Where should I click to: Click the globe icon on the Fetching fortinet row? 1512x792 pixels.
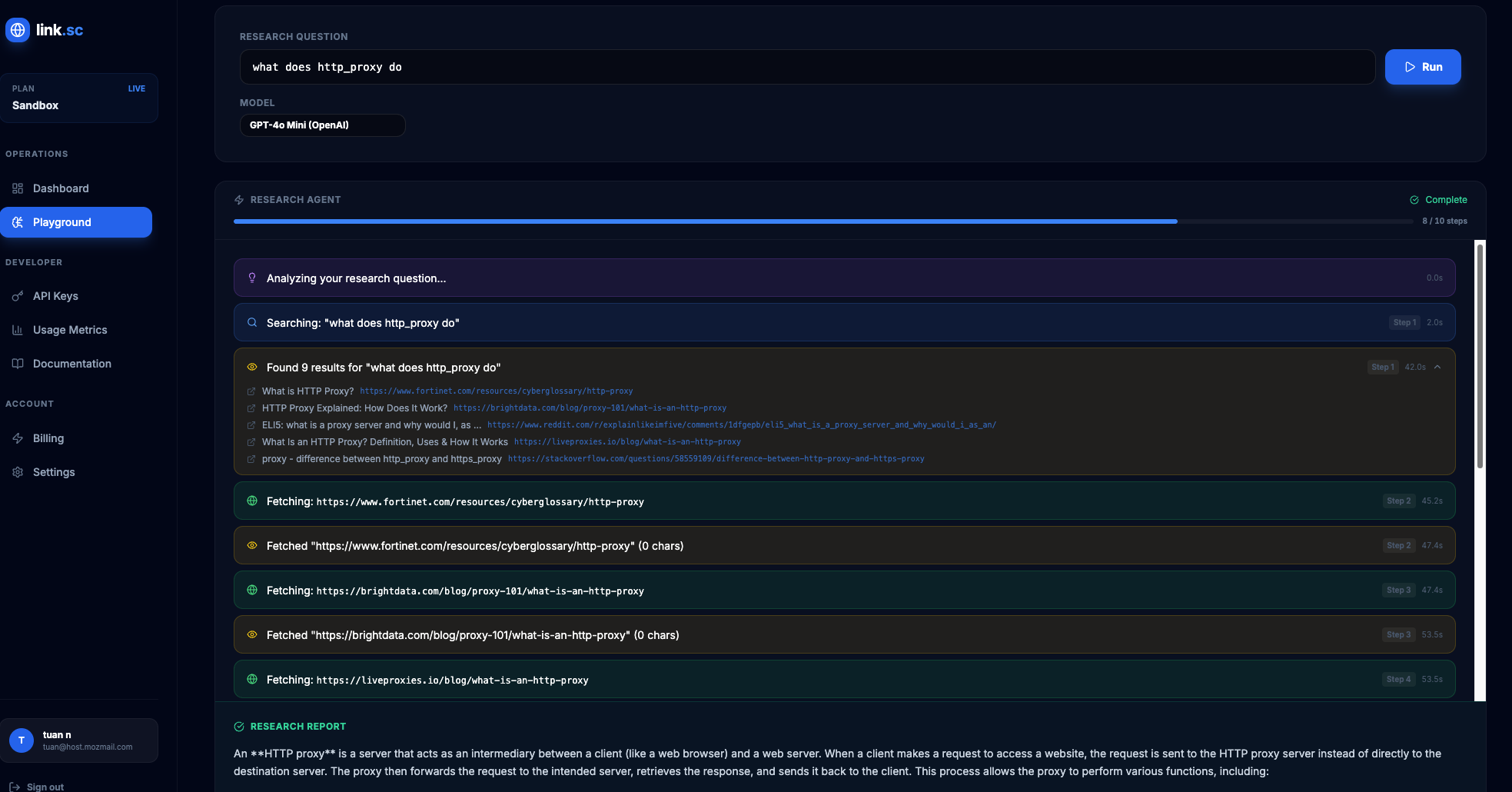click(251, 501)
